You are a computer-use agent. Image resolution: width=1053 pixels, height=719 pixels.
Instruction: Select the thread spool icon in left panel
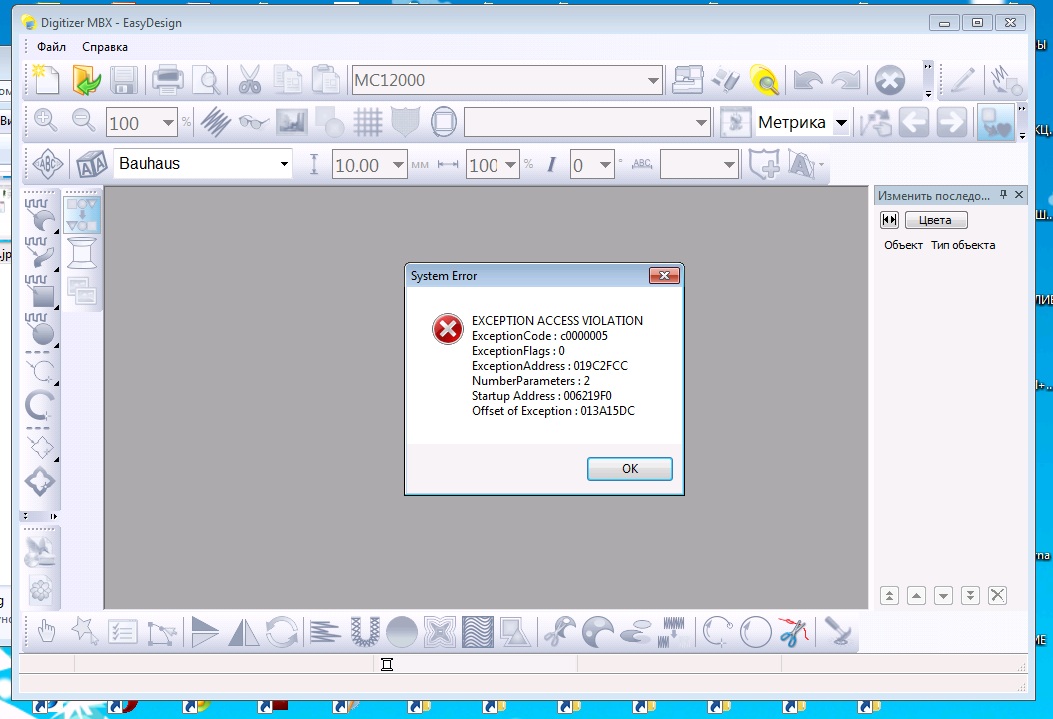click(82, 253)
